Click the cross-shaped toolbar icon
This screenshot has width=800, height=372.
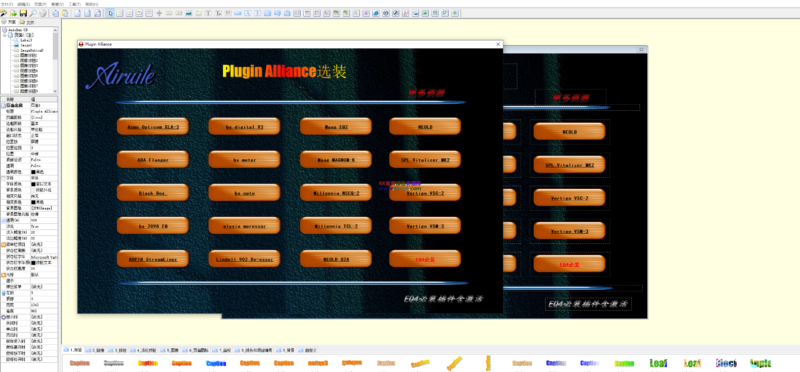tap(159, 13)
